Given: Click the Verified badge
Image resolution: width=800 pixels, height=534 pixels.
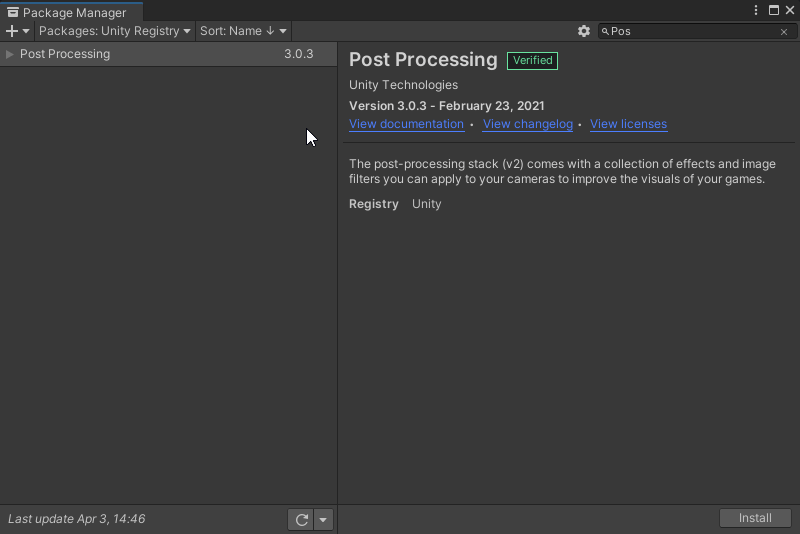Looking at the screenshot, I should click(532, 61).
